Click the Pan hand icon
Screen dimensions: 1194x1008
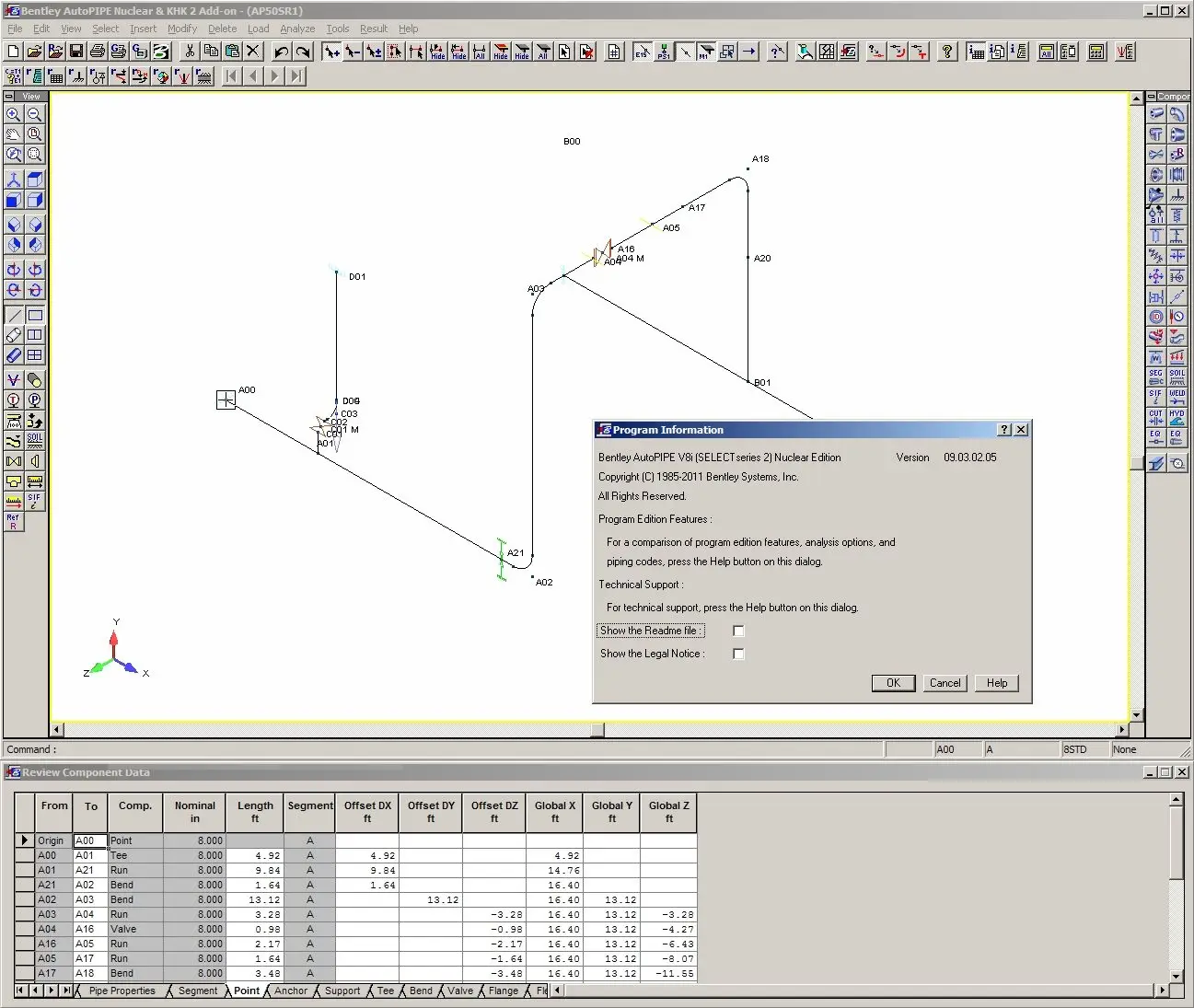tap(14, 134)
